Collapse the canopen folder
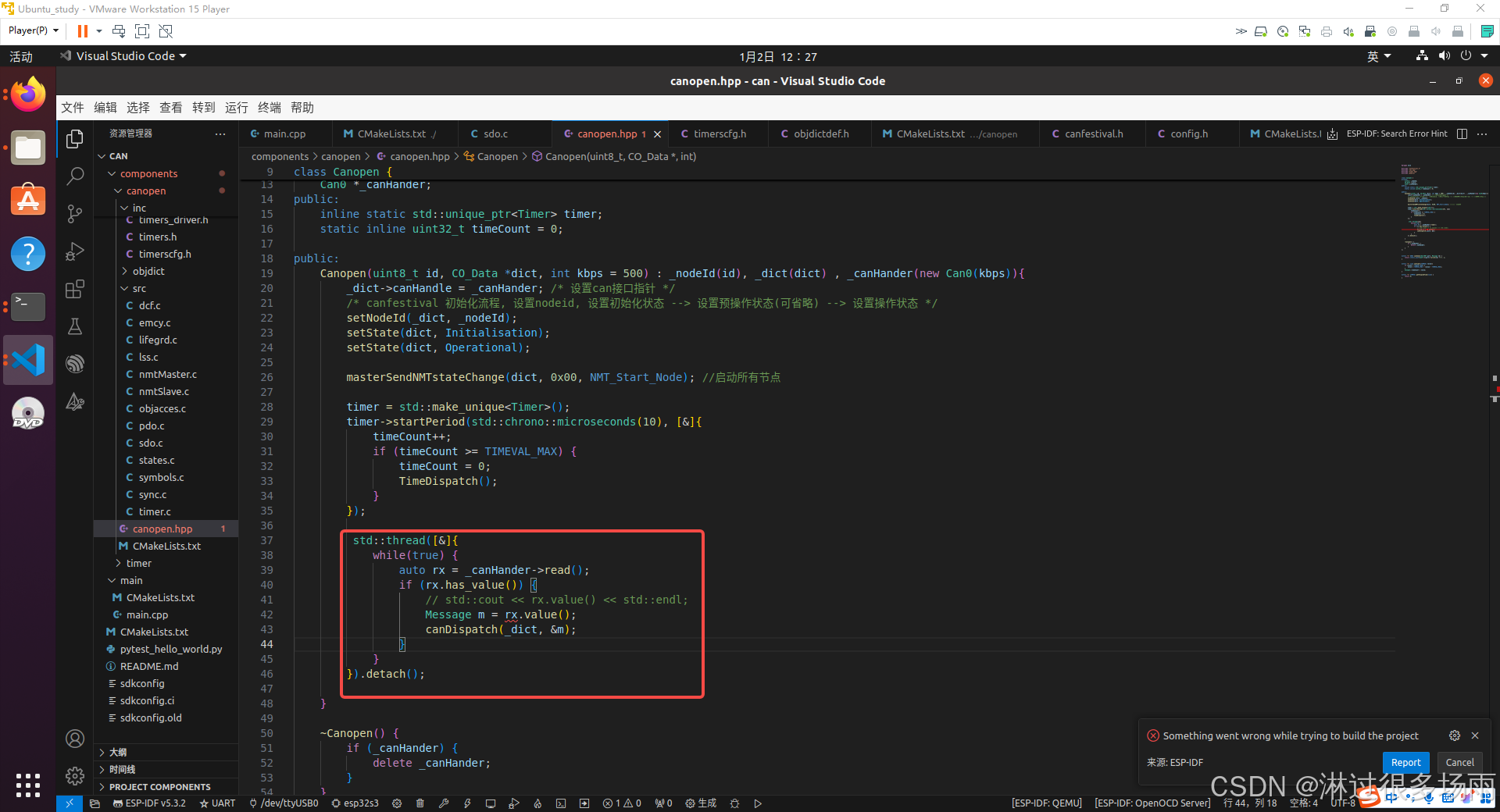This screenshot has height=812, width=1500. click(x=166, y=191)
